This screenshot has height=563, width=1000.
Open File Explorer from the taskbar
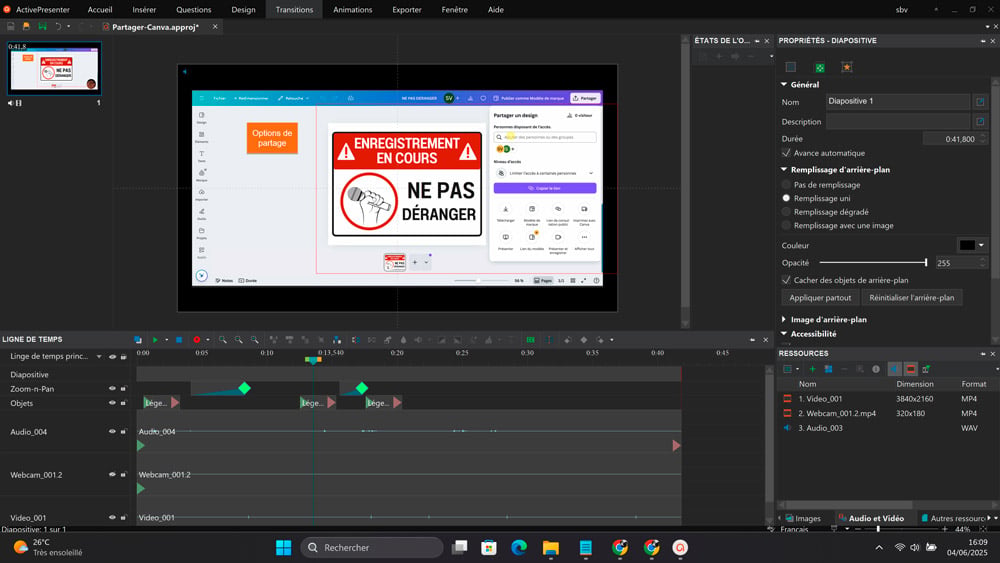(550, 547)
